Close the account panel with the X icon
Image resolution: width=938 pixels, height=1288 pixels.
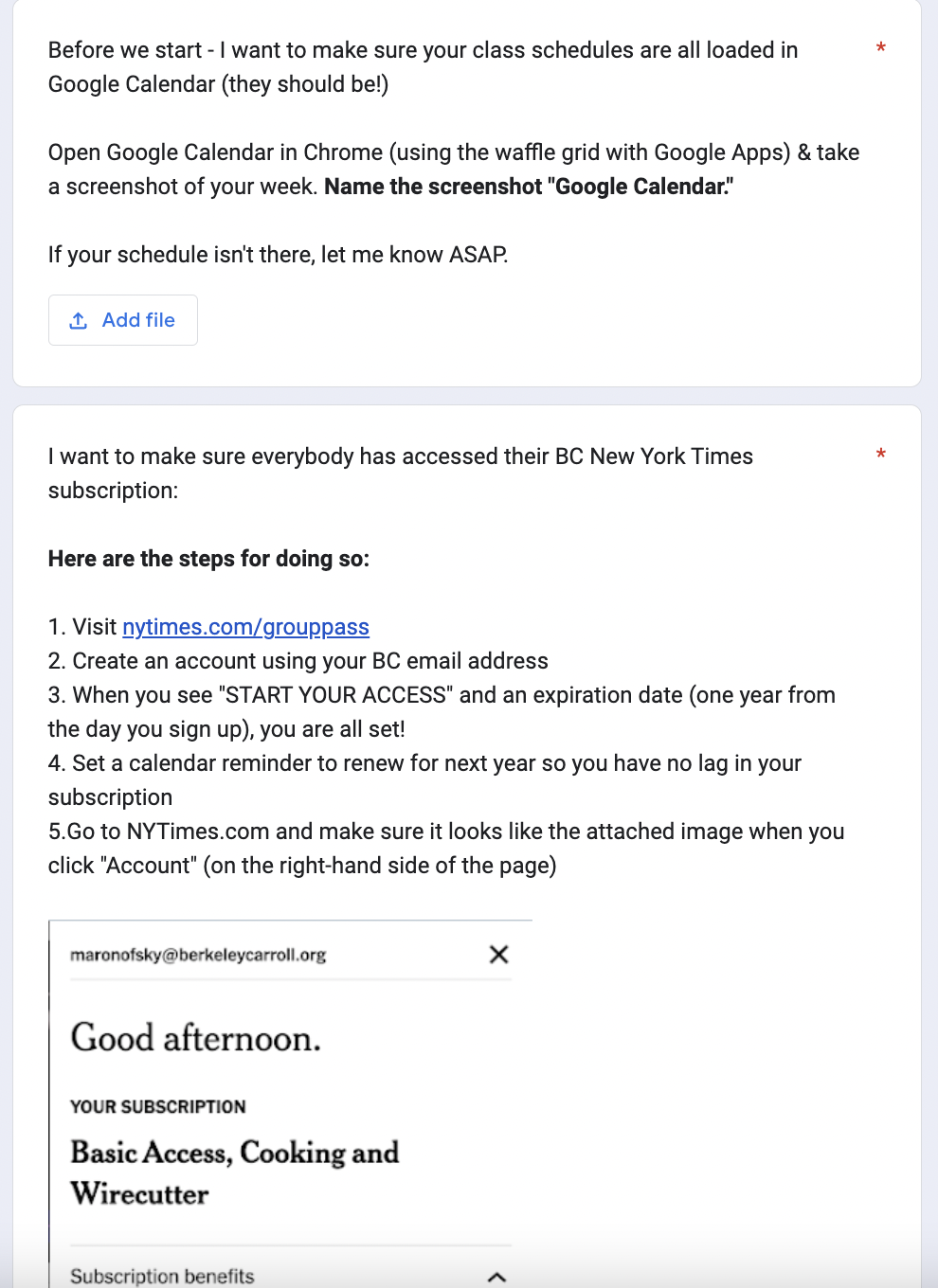tap(498, 955)
